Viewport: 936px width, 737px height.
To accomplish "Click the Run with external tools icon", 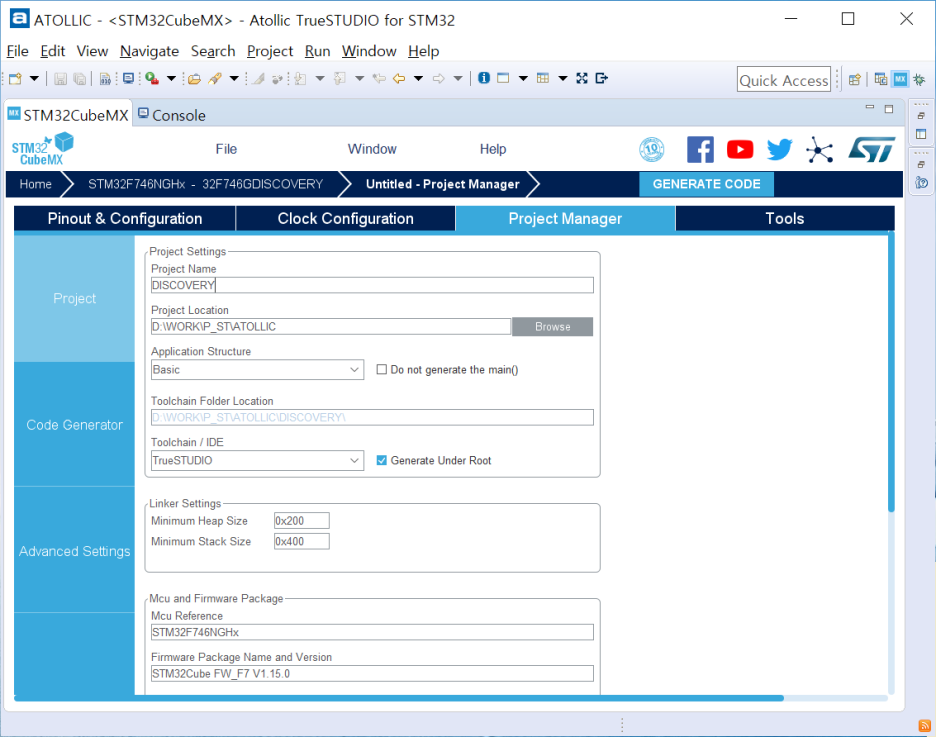I will coord(152,79).
